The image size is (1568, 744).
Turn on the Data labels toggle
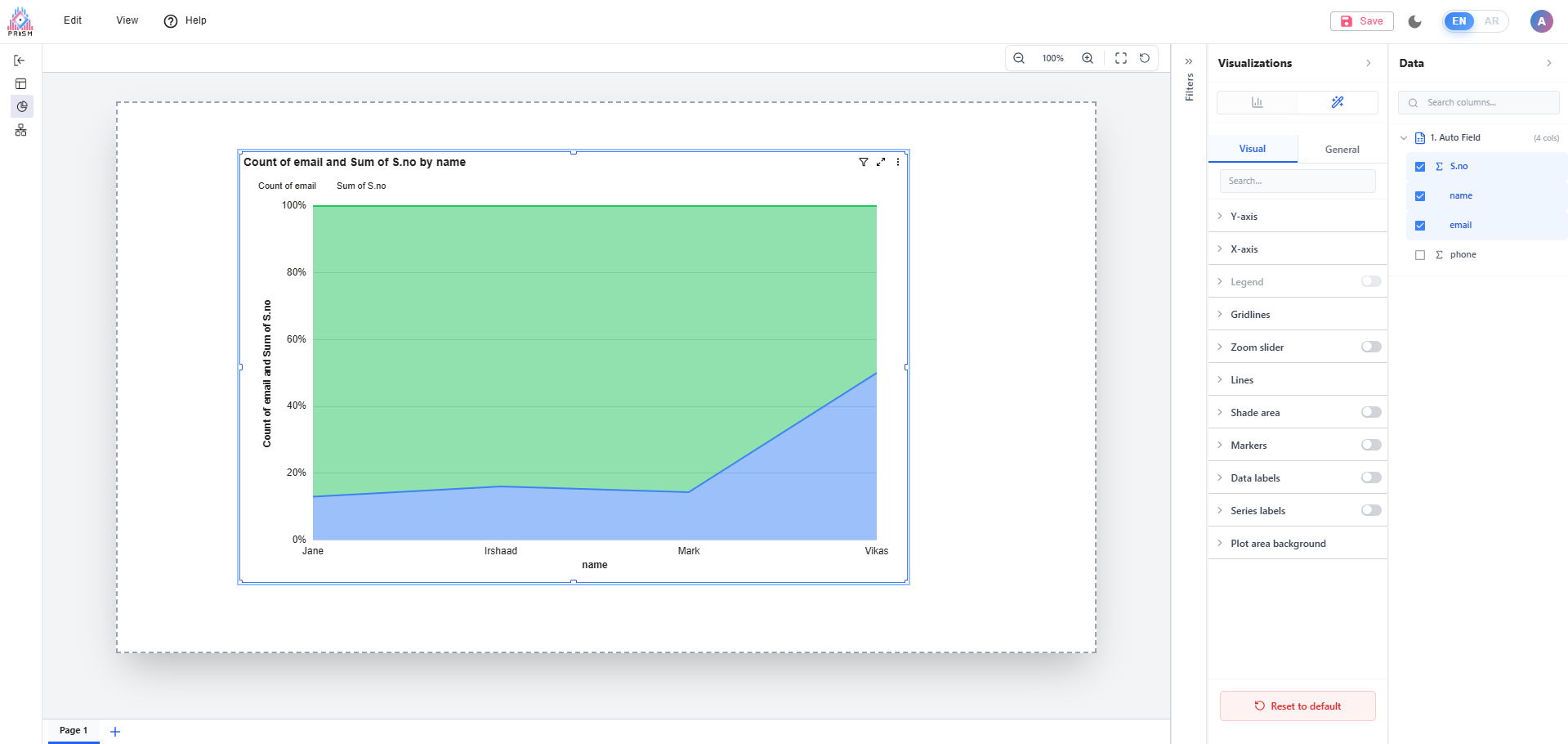(x=1370, y=477)
